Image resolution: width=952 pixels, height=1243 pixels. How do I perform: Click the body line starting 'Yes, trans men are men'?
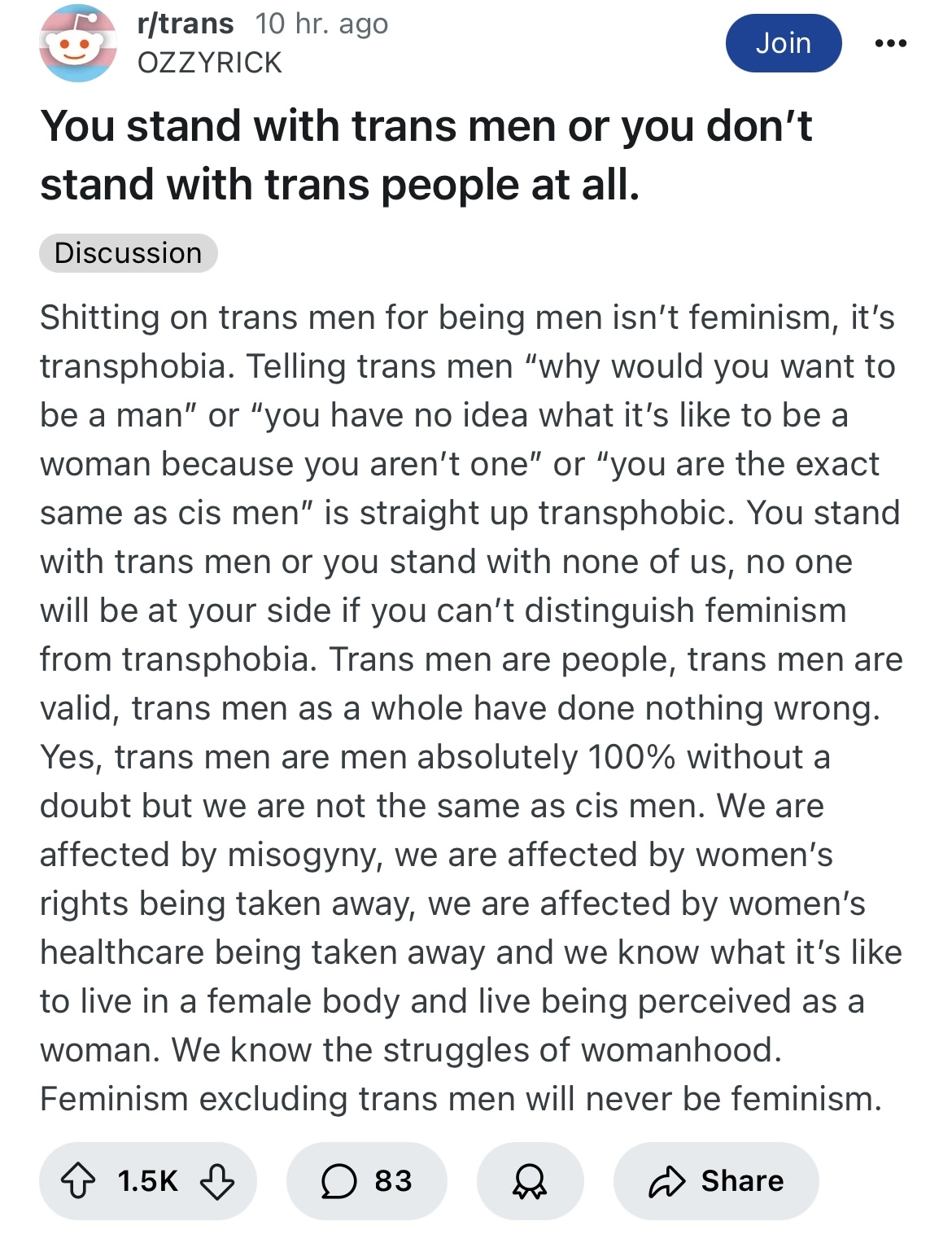(435, 757)
